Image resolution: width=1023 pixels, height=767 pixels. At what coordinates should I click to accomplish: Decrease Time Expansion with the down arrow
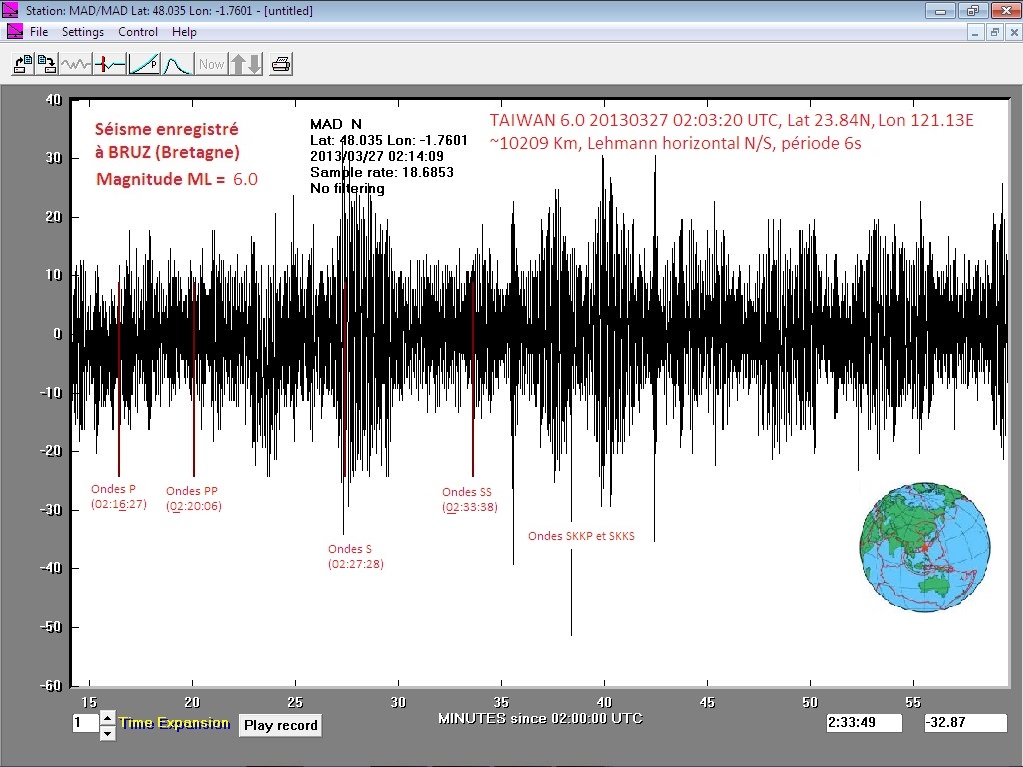click(x=108, y=733)
